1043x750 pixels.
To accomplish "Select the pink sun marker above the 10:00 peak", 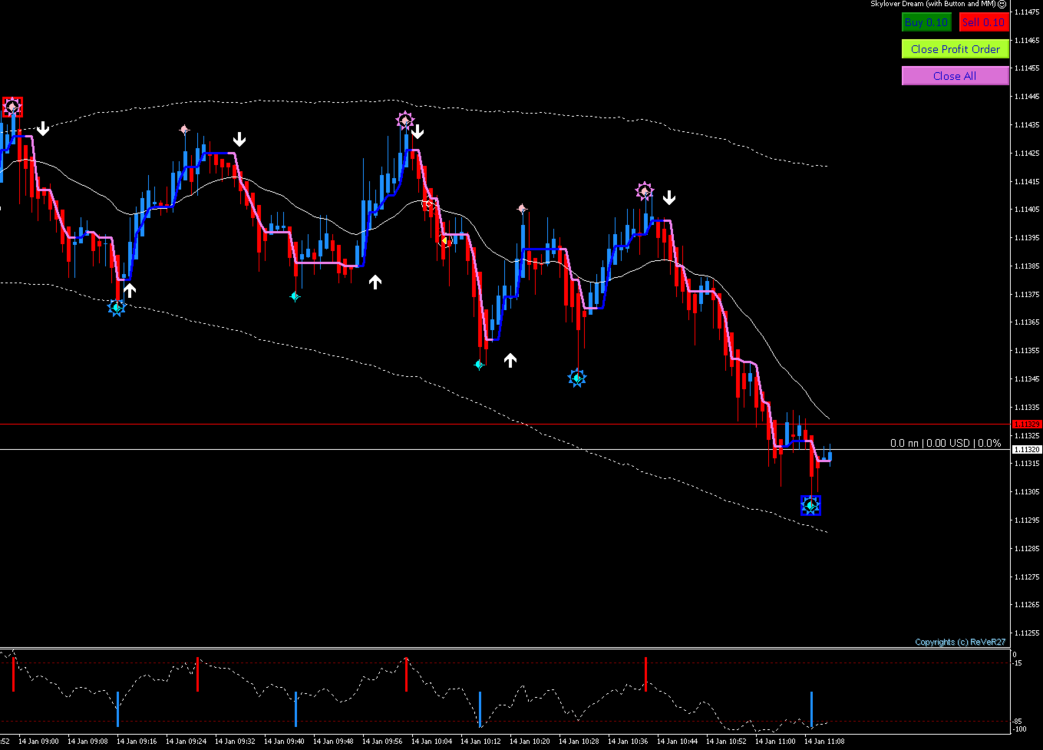I will [x=405, y=121].
